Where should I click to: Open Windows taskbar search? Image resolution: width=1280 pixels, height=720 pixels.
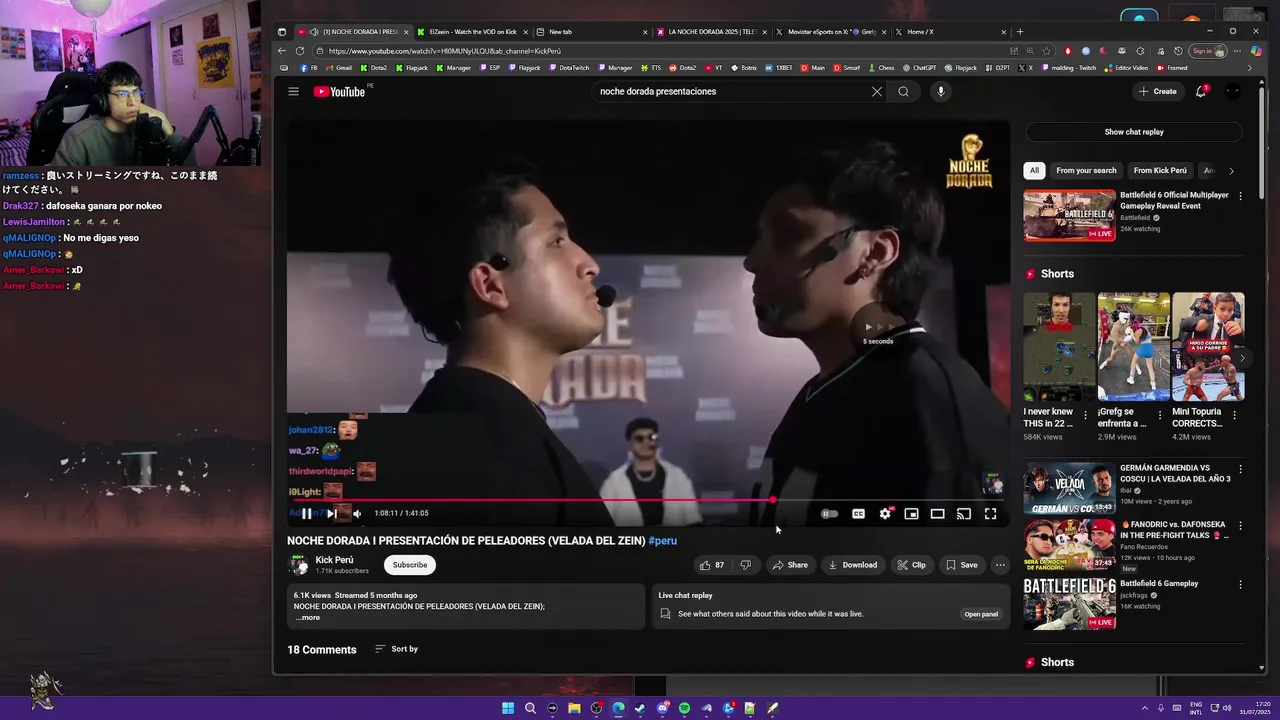click(530, 708)
